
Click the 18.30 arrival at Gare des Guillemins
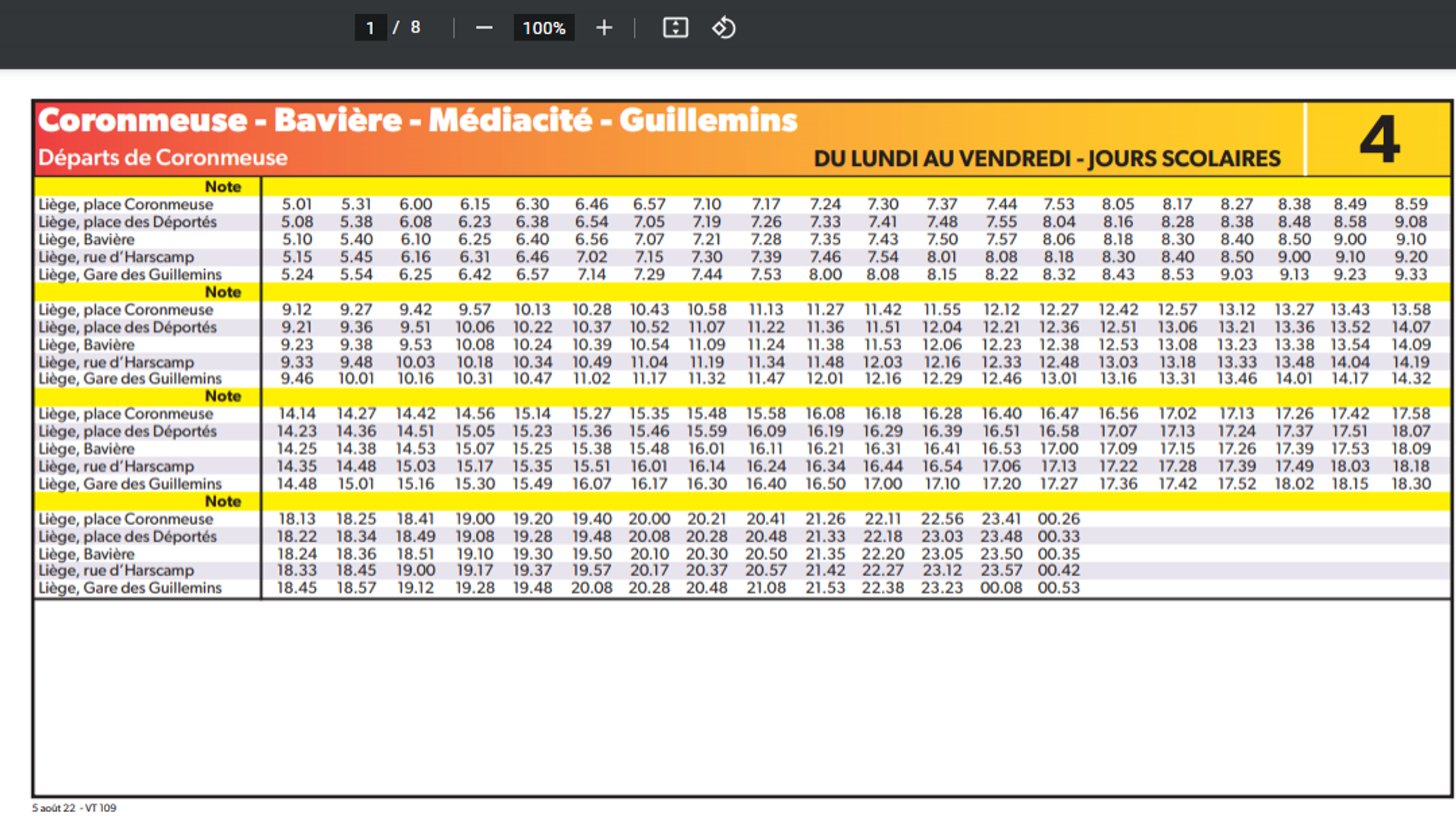click(x=1411, y=484)
